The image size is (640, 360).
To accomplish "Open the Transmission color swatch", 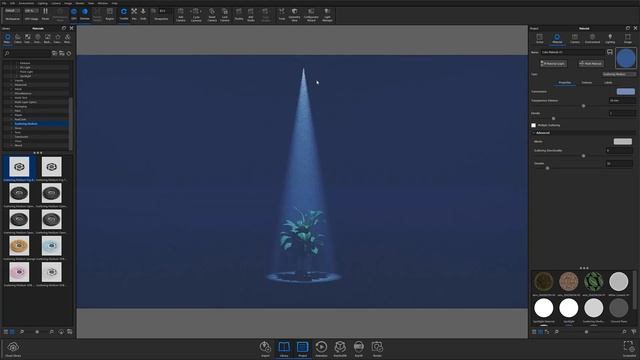I will point(626,91).
